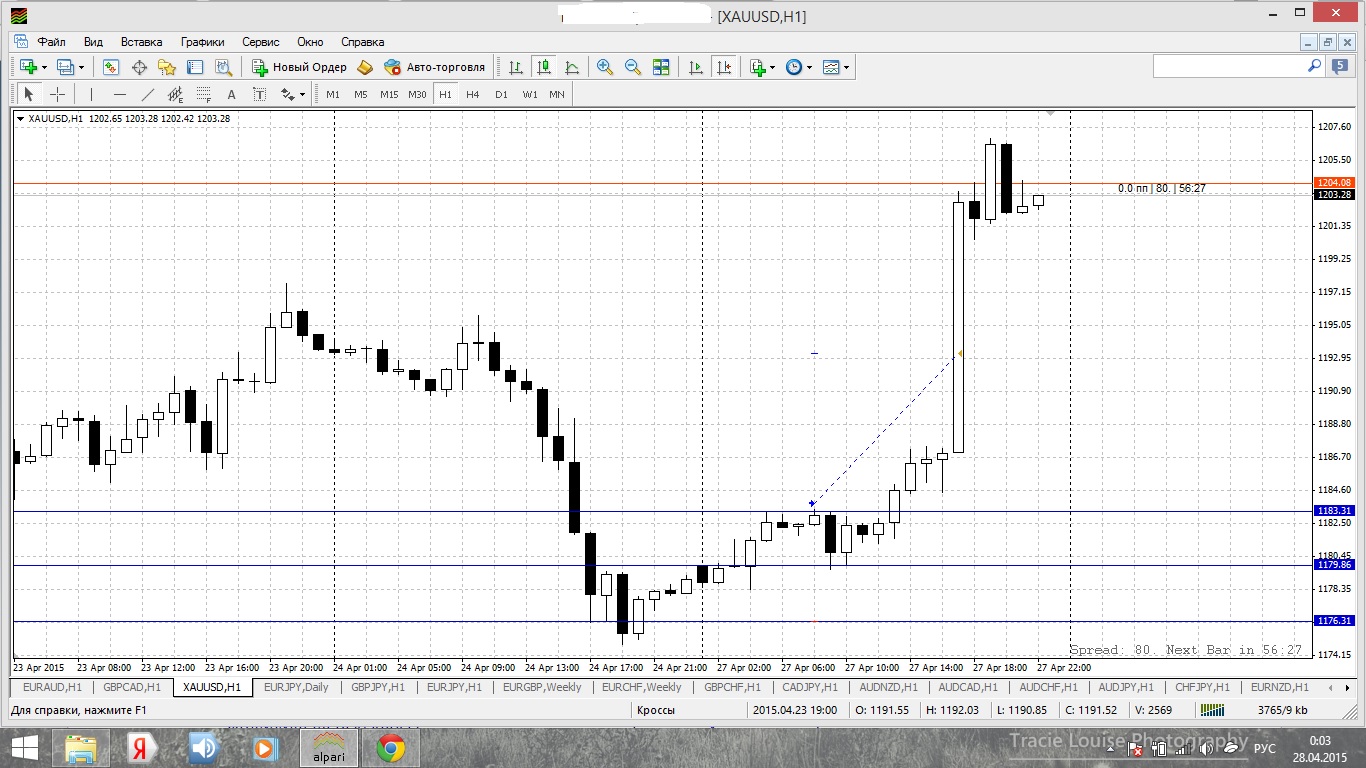The image size is (1366, 768).
Task: Select the cursor arrow tool
Action: 28,94
